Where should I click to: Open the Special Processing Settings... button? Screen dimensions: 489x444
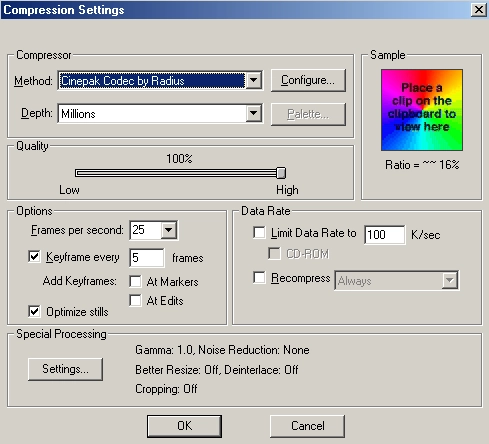click(x=65, y=369)
